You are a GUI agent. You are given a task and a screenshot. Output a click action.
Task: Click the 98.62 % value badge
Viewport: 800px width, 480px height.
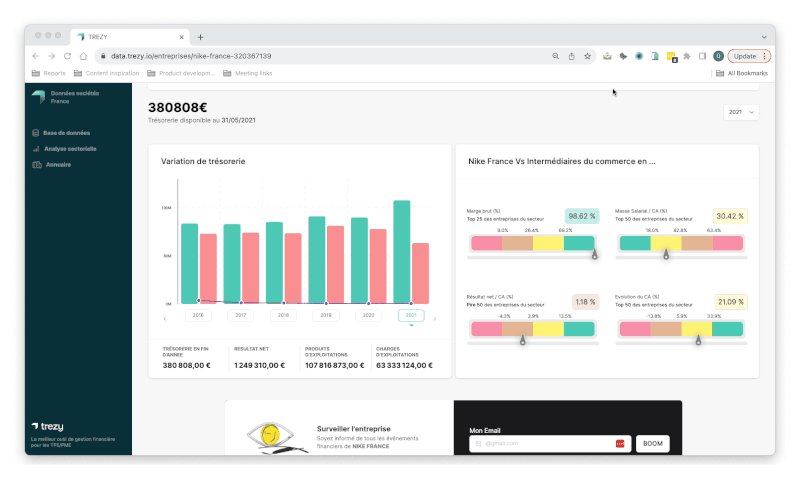point(582,216)
